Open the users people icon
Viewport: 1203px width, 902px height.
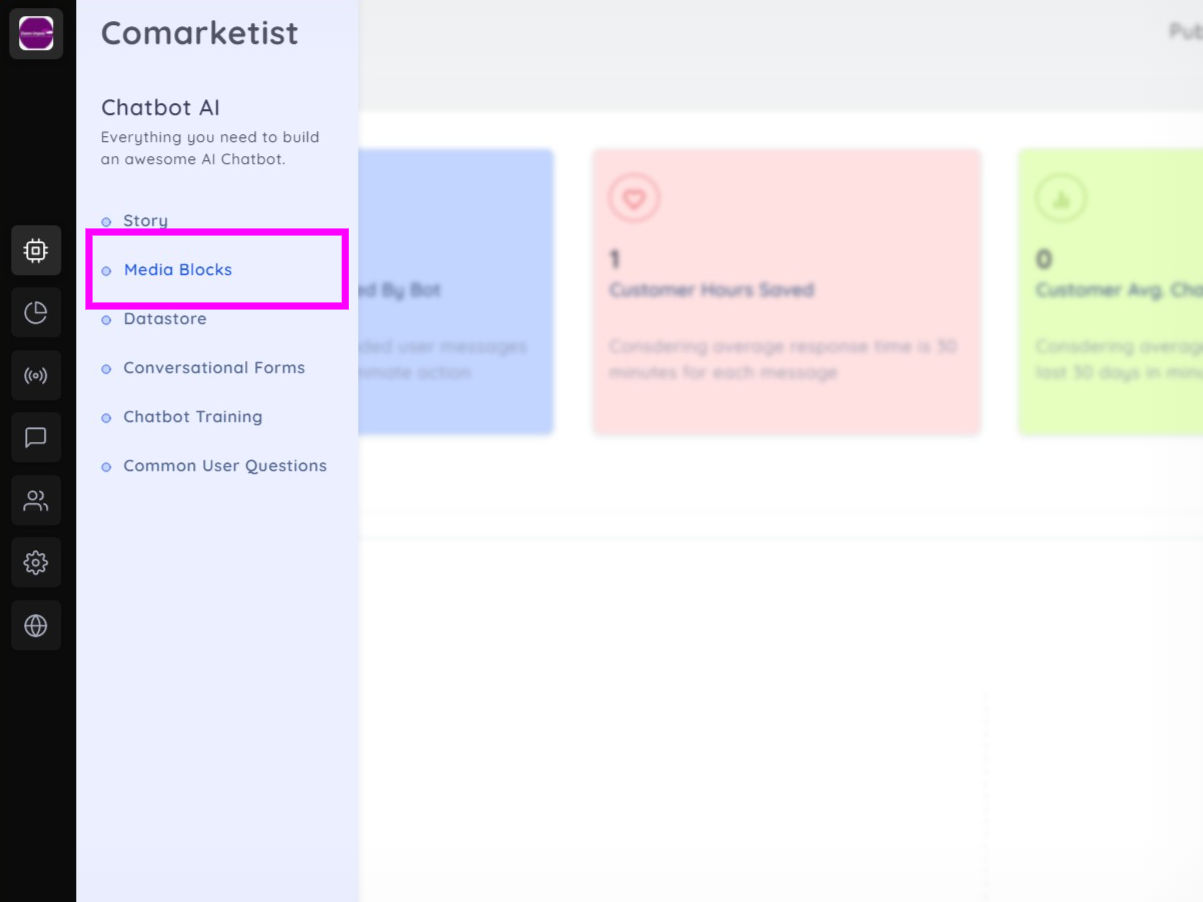point(36,501)
